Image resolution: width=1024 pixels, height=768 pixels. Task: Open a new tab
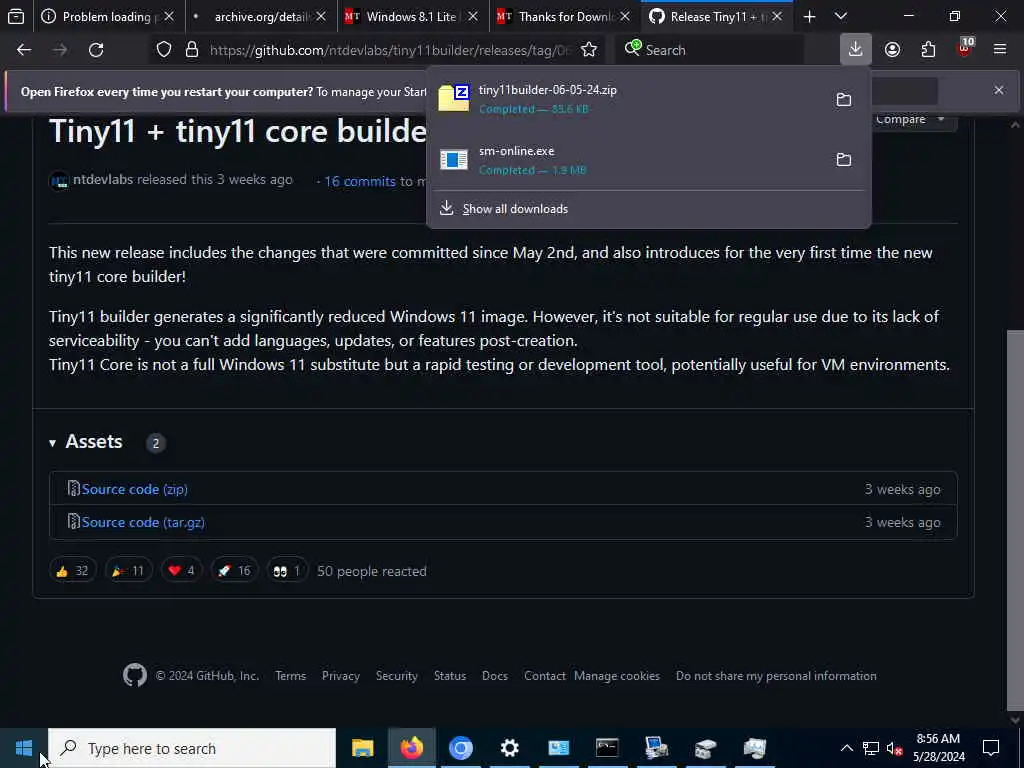[809, 16]
